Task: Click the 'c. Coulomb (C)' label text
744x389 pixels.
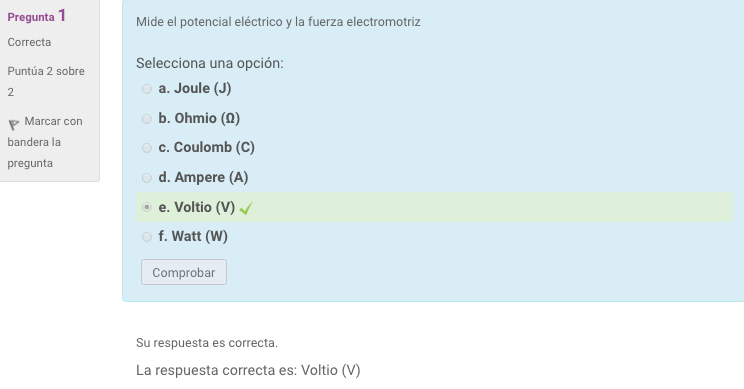Action: (x=206, y=148)
